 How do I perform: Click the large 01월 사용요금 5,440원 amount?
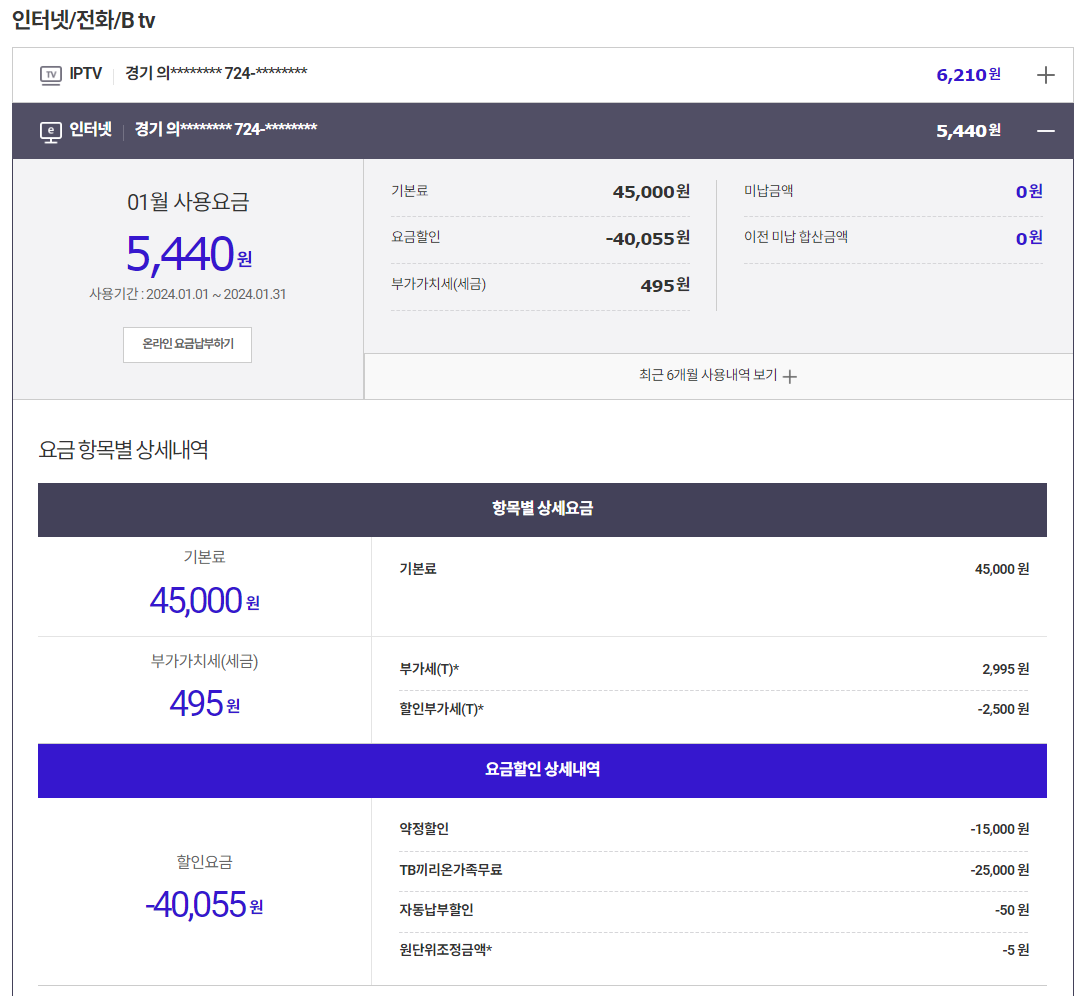point(188,254)
